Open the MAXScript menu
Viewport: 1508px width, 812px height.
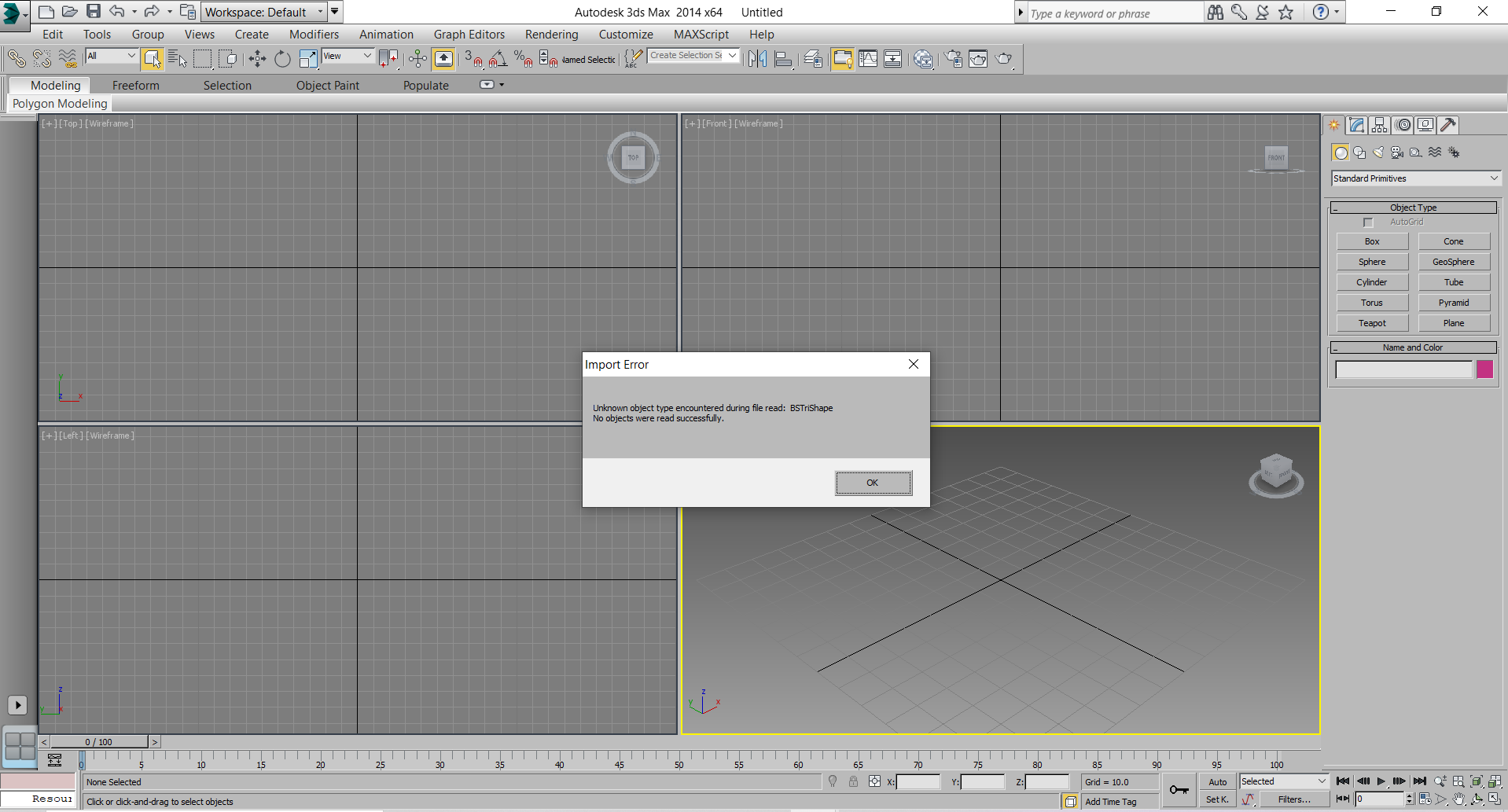[701, 35]
